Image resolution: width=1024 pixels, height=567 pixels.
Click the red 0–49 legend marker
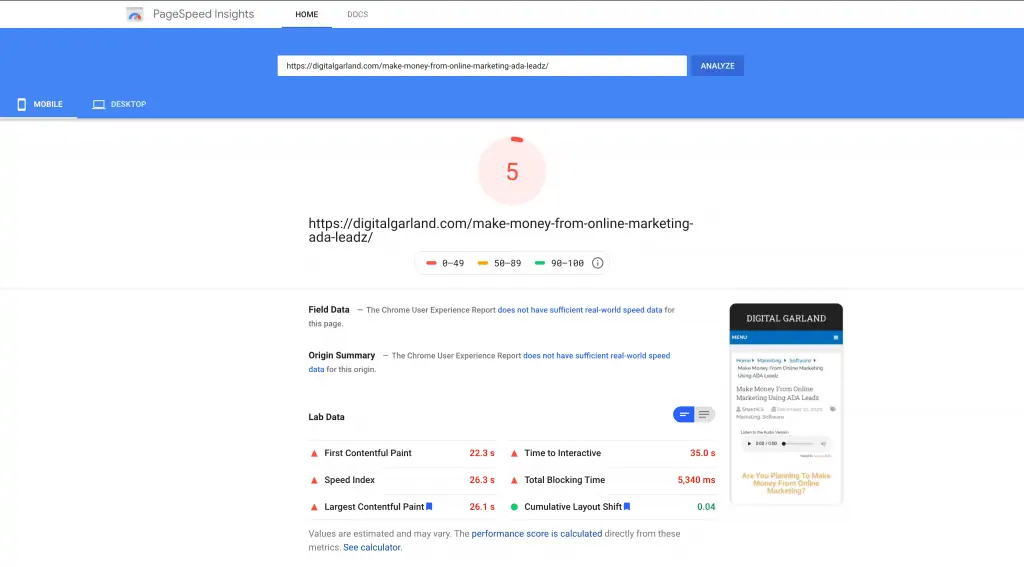(431, 263)
